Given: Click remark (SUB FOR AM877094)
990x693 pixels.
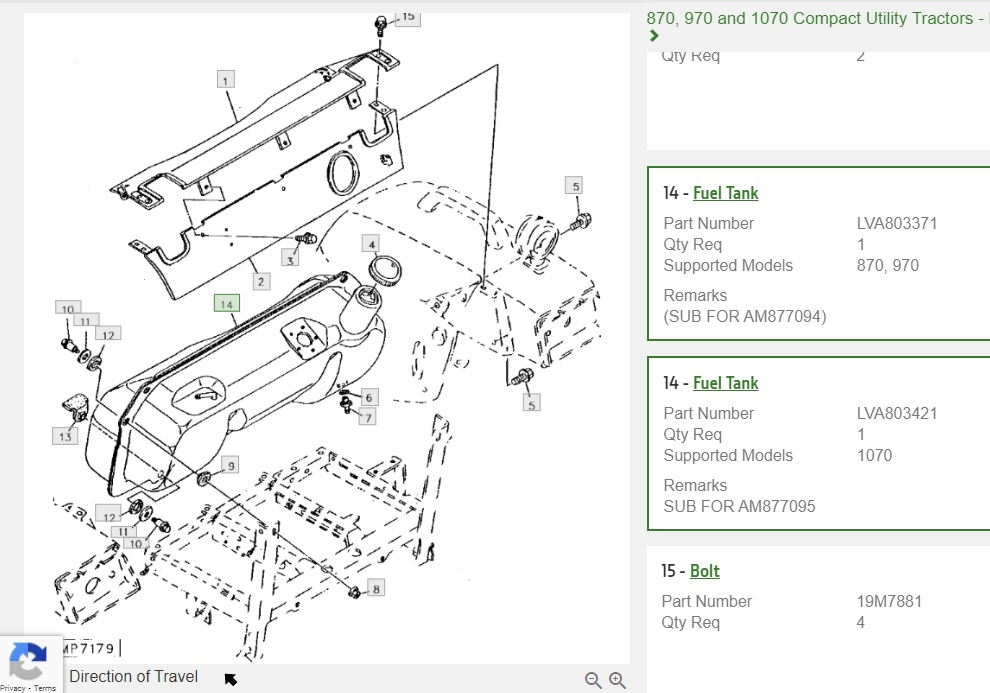Looking at the screenshot, I should [x=744, y=317].
